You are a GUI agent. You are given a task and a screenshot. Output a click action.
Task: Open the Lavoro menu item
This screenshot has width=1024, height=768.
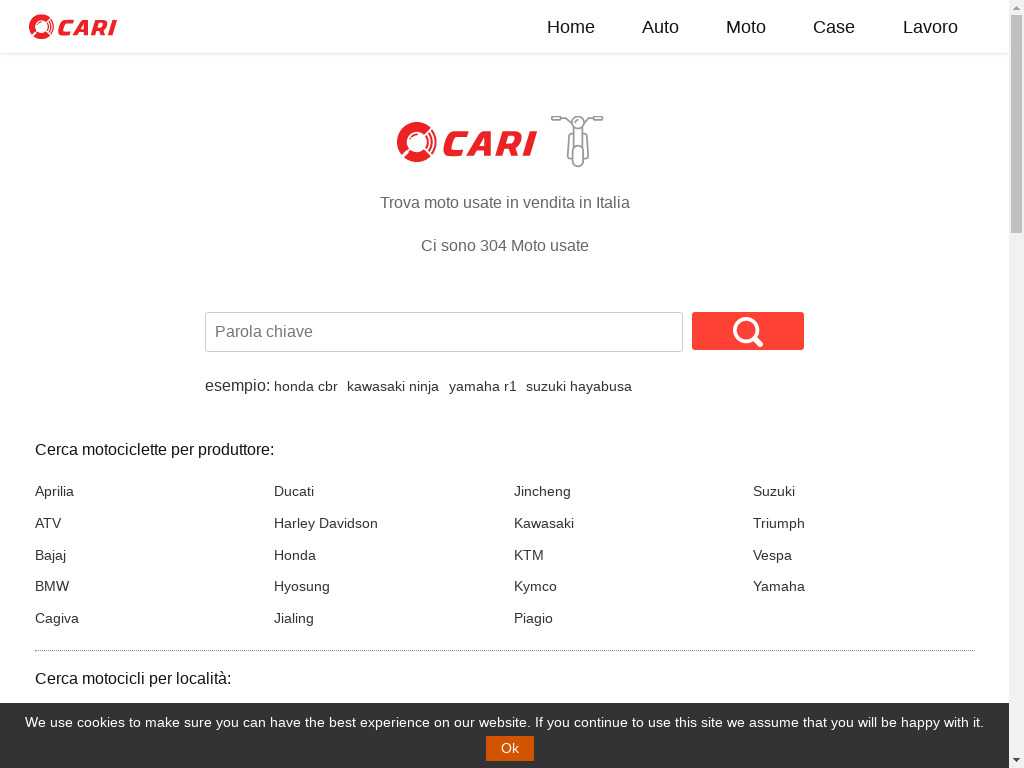[930, 27]
